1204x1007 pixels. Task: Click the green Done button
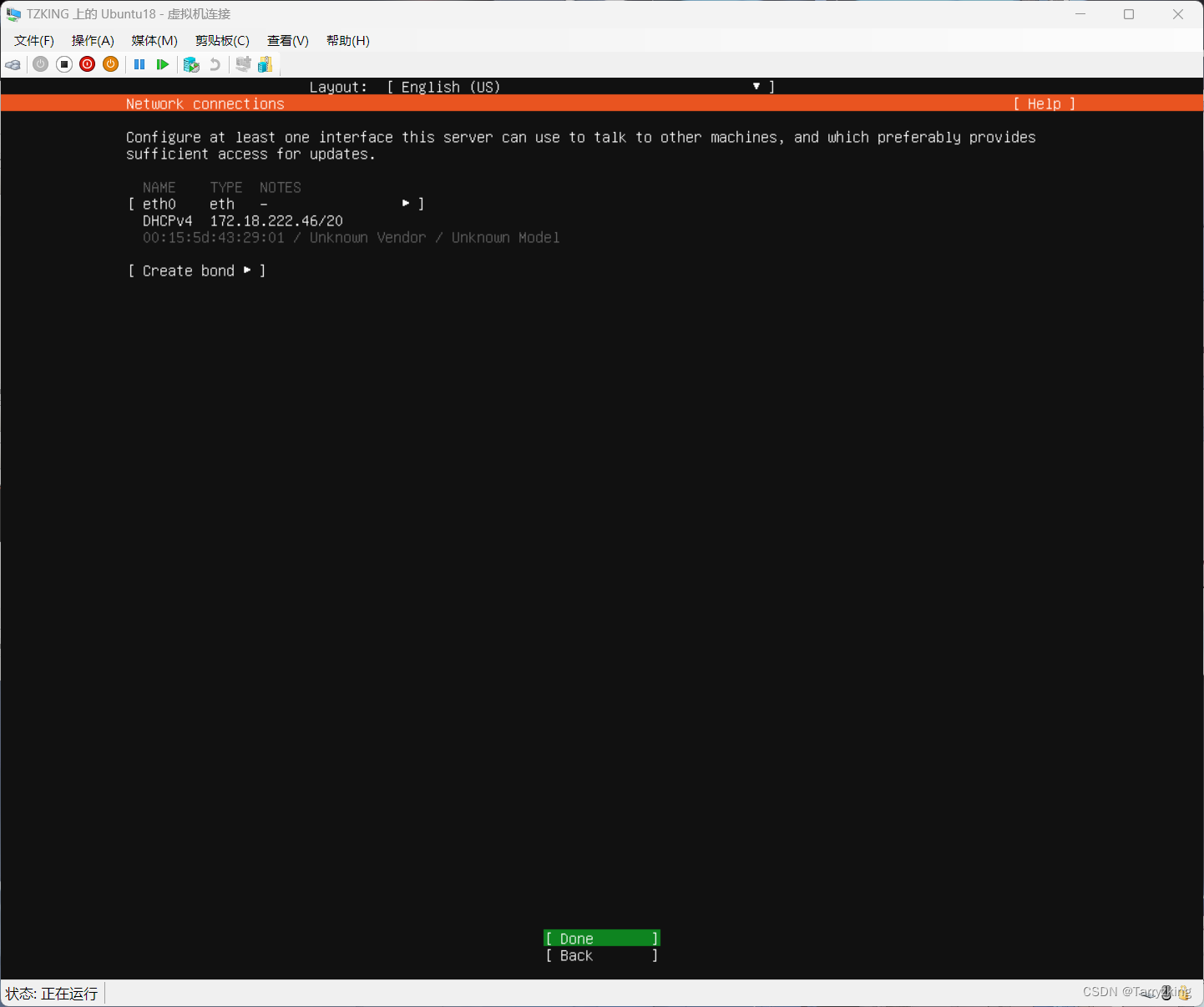[x=602, y=939]
